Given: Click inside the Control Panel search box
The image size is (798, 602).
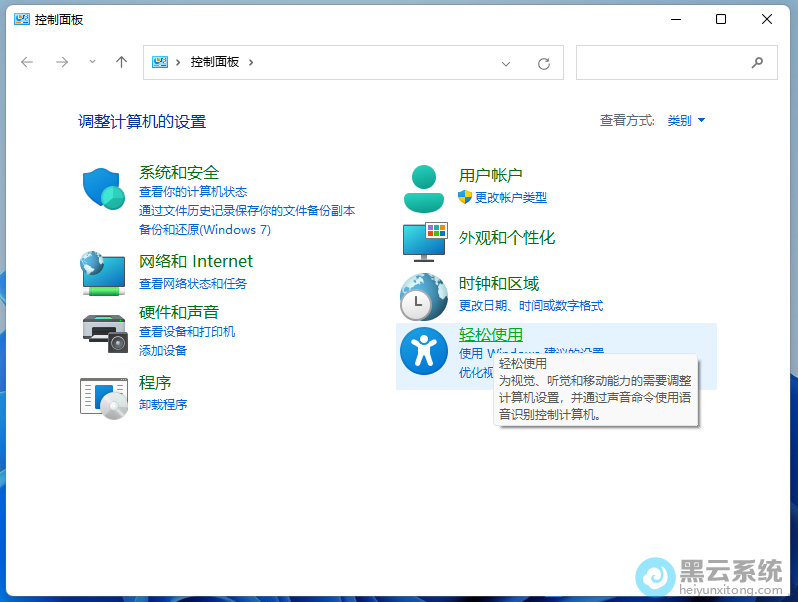Looking at the screenshot, I should click(665, 62).
